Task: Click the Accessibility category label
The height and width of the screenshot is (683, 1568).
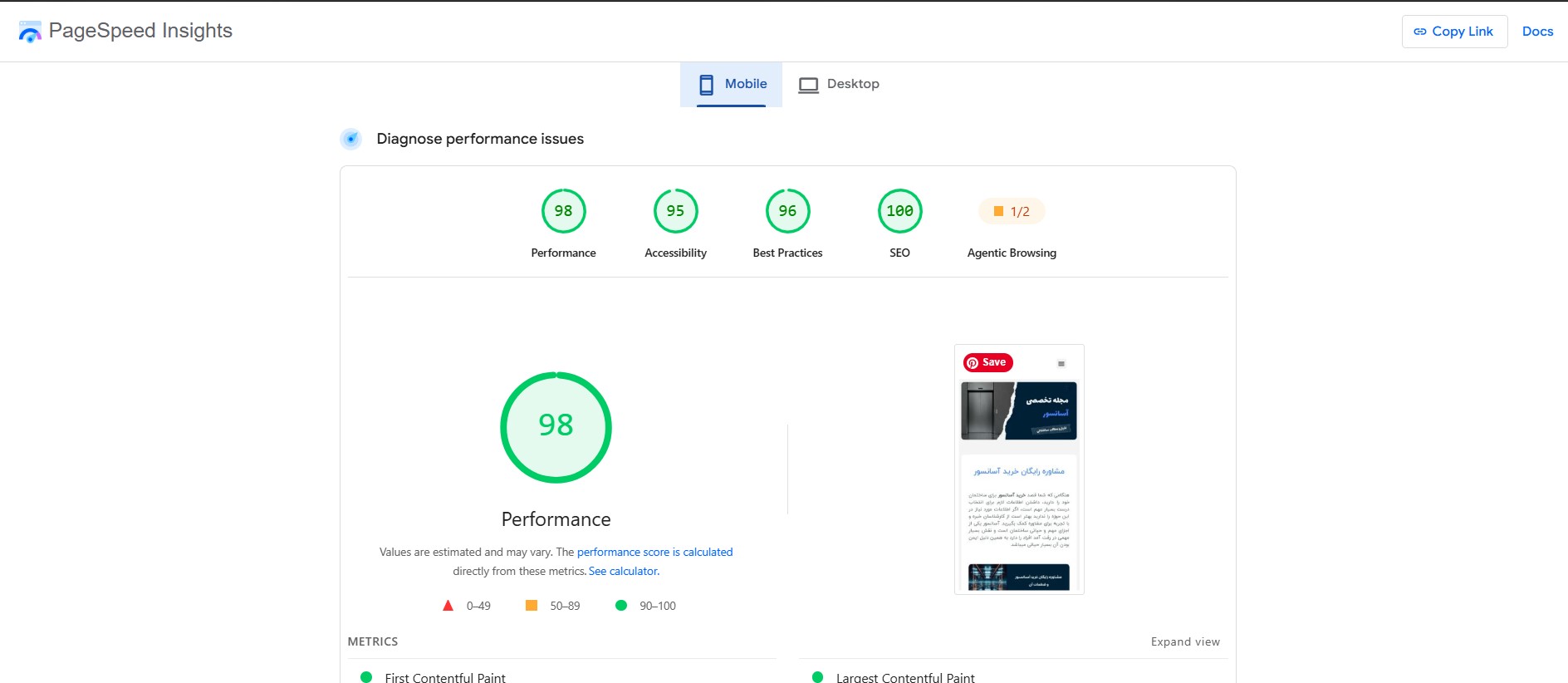Action: (x=675, y=253)
